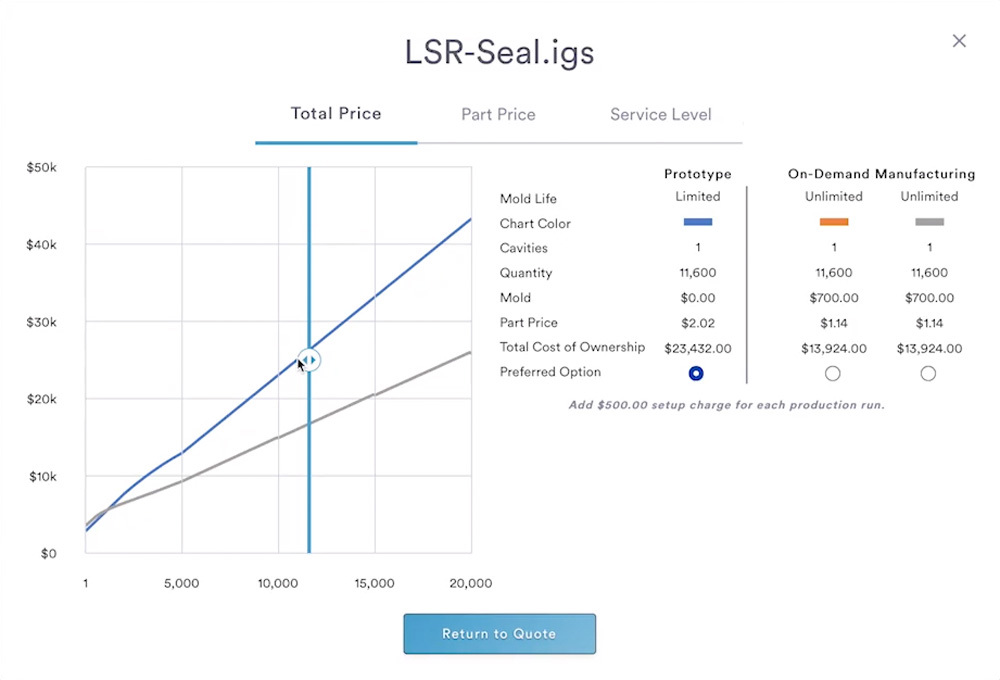Click the On-Demand Manufacturing column header

[x=881, y=174]
